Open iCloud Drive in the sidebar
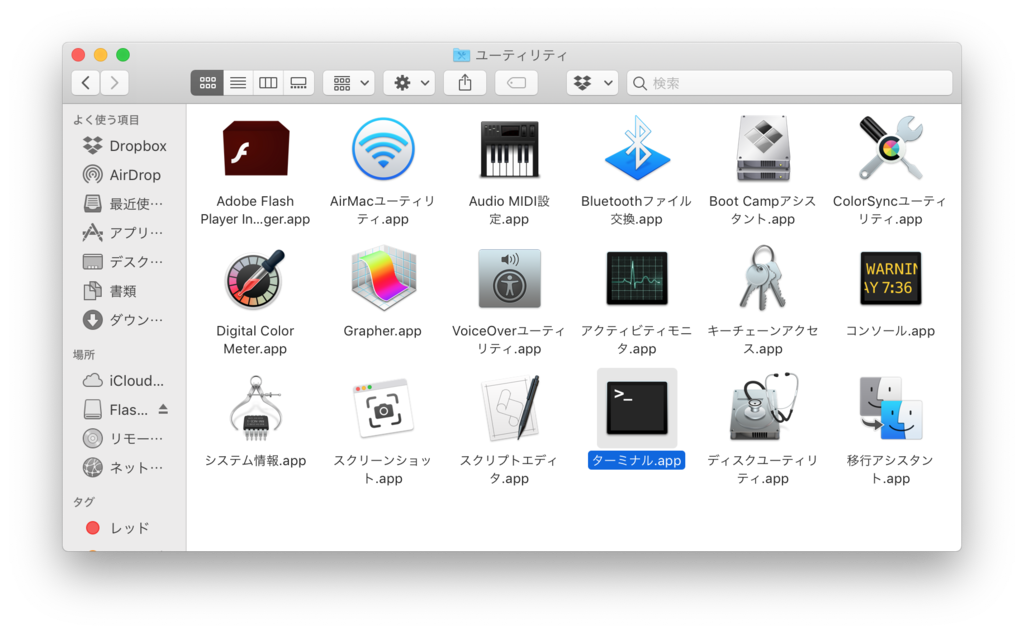This screenshot has width=1024, height=634. point(124,380)
